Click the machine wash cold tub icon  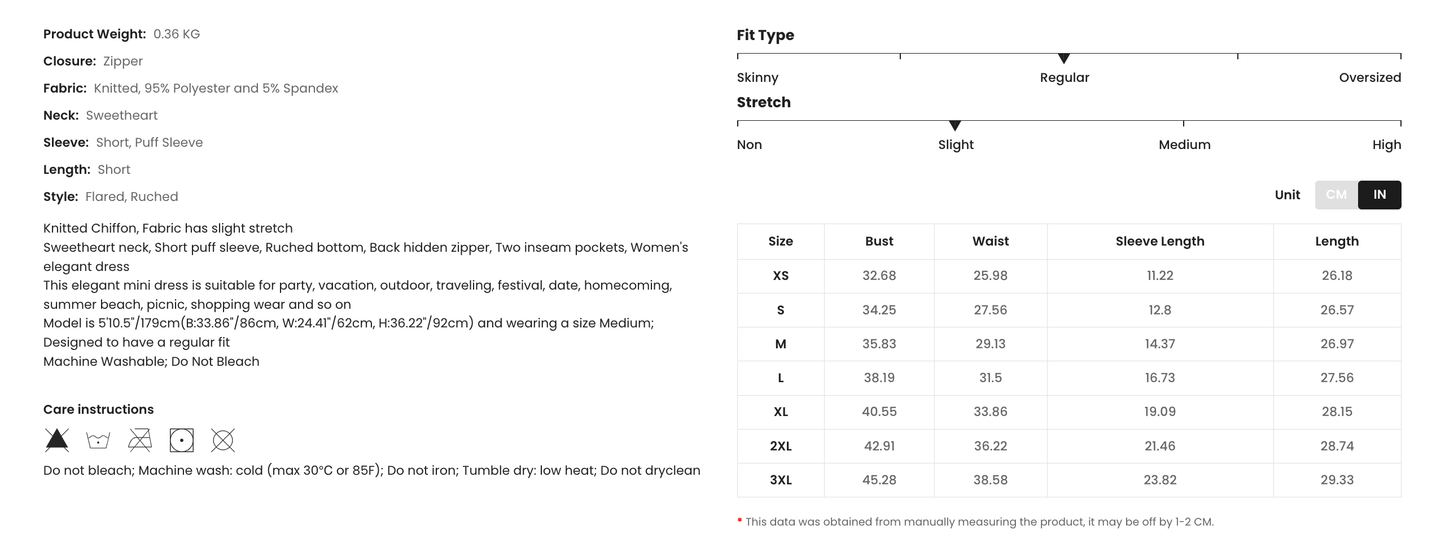click(x=98, y=440)
